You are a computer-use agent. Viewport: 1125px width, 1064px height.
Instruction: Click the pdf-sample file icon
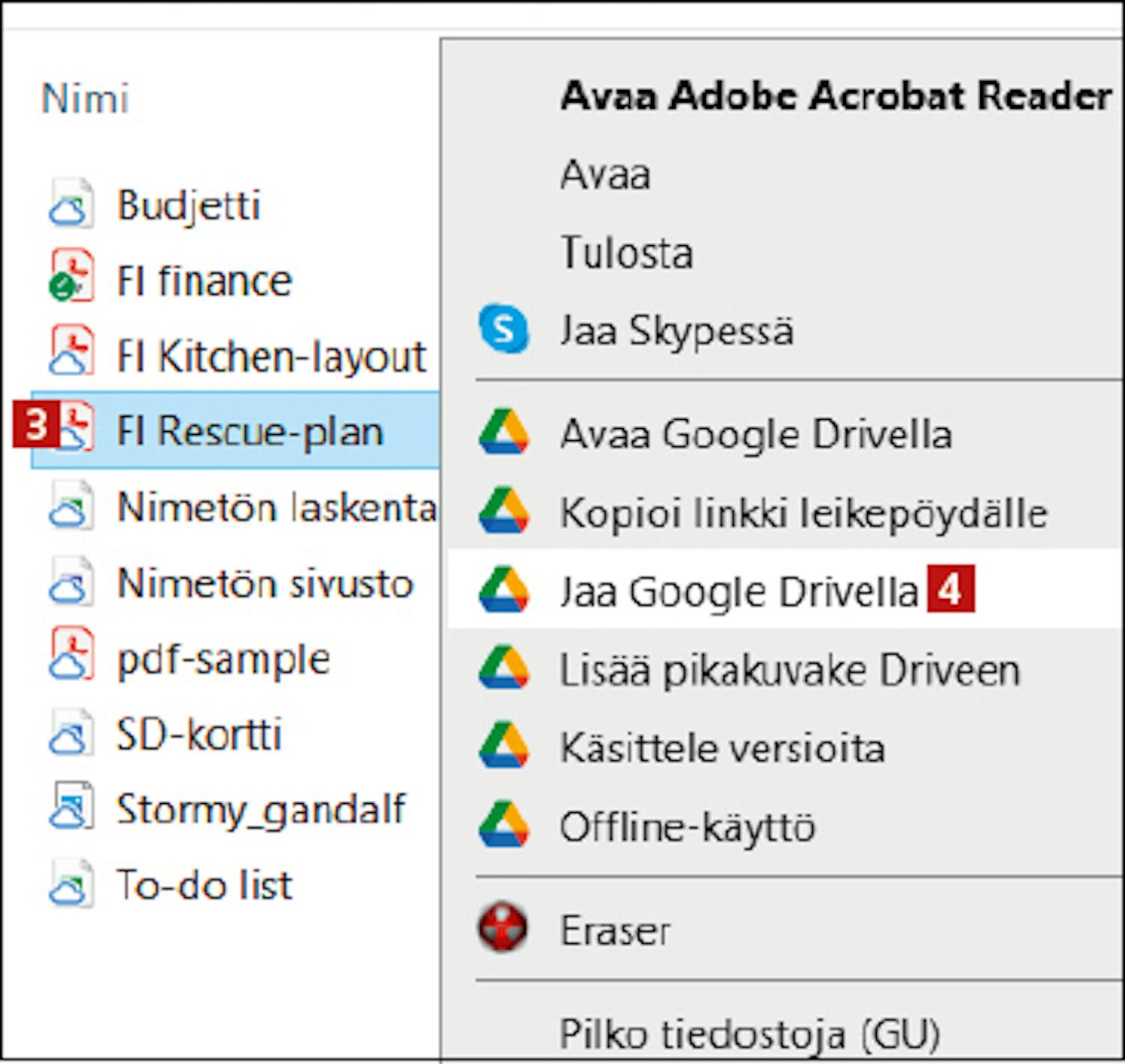[71, 658]
